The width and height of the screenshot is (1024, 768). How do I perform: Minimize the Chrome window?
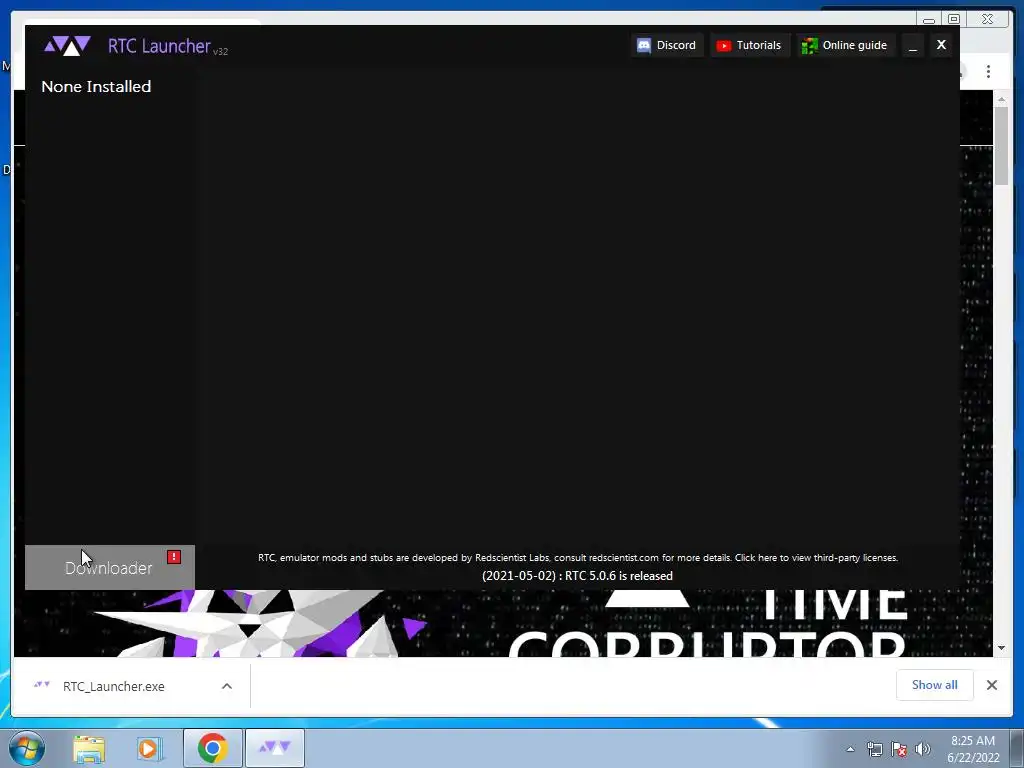929,19
